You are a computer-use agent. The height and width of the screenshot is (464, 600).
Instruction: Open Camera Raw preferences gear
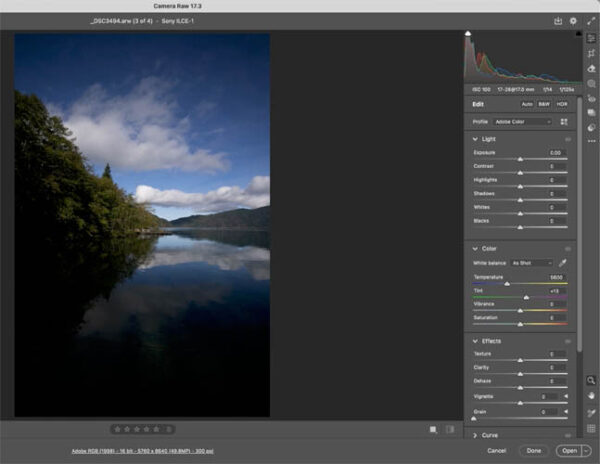click(x=573, y=20)
